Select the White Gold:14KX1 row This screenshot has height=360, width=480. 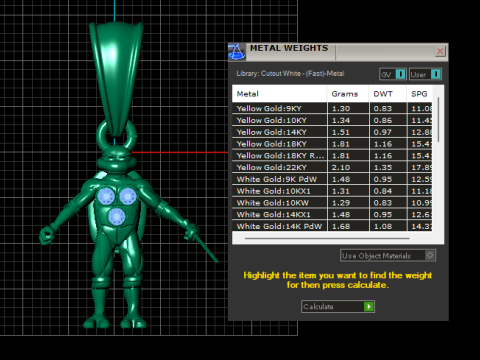(x=332, y=214)
